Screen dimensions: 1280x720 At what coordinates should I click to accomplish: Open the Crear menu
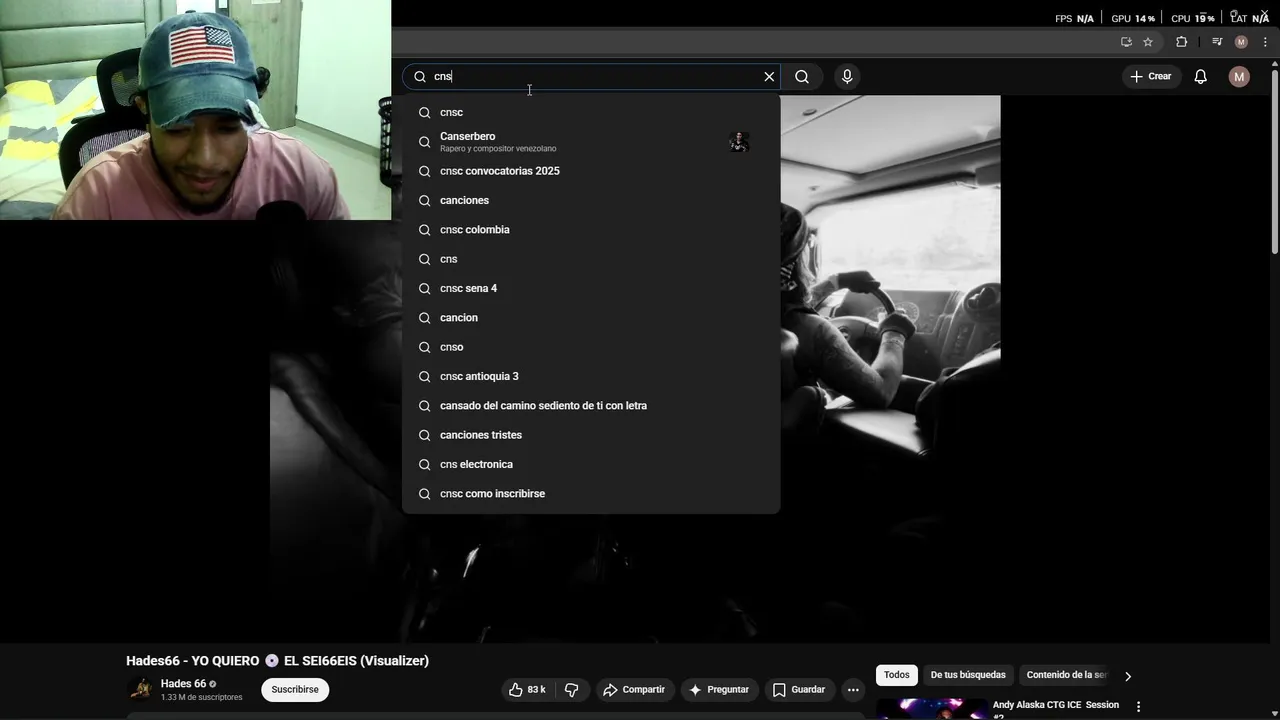(x=1150, y=76)
